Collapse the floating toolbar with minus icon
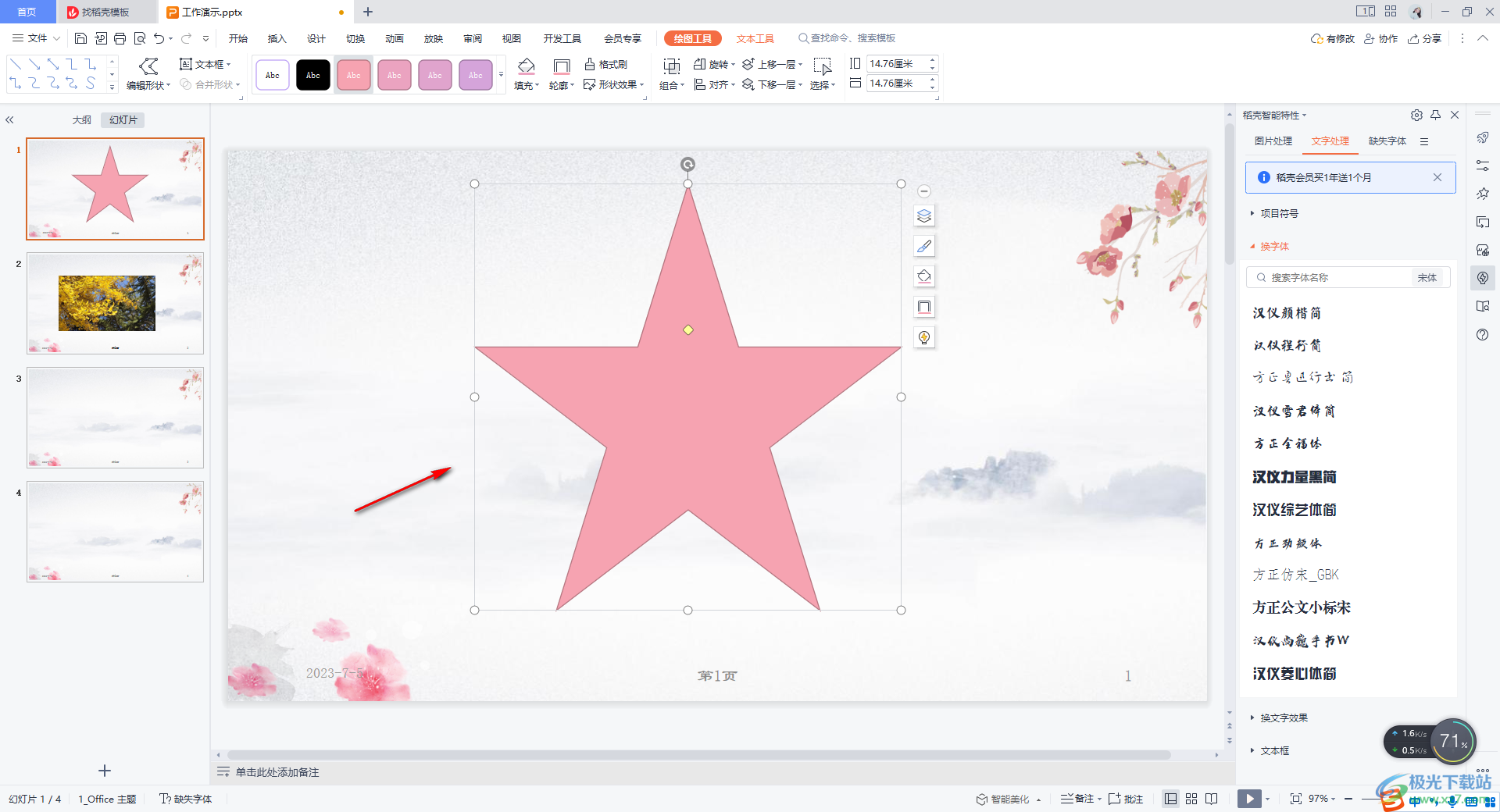1500x812 pixels. click(924, 191)
